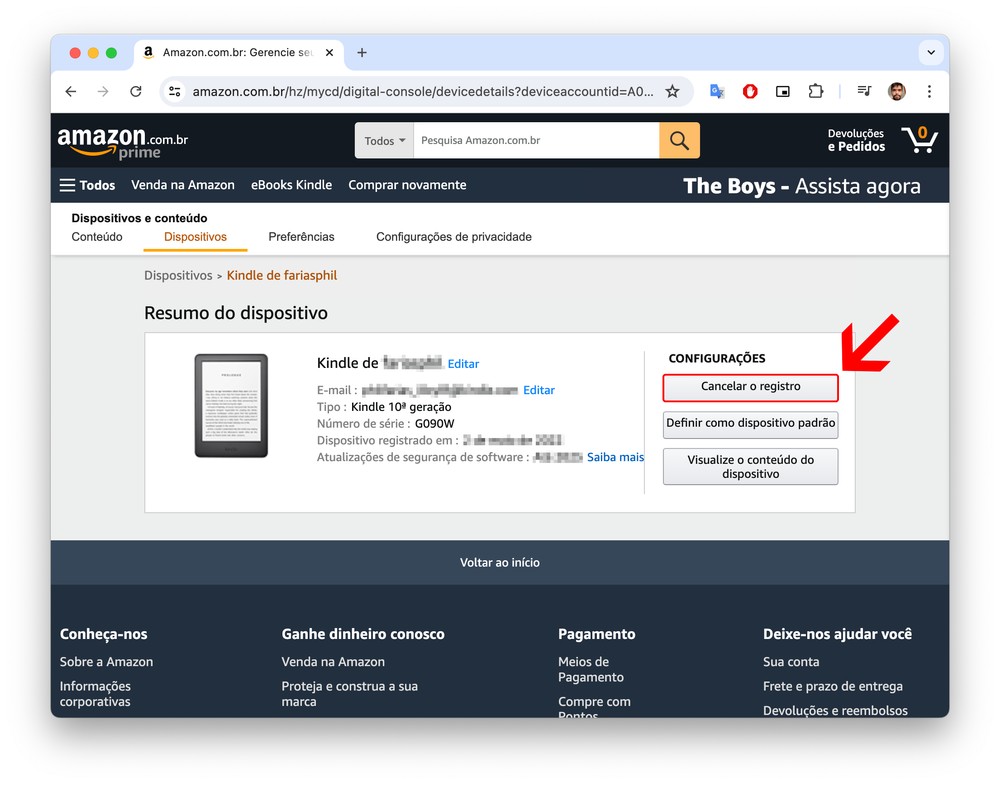Open the media controls icon

(864, 91)
